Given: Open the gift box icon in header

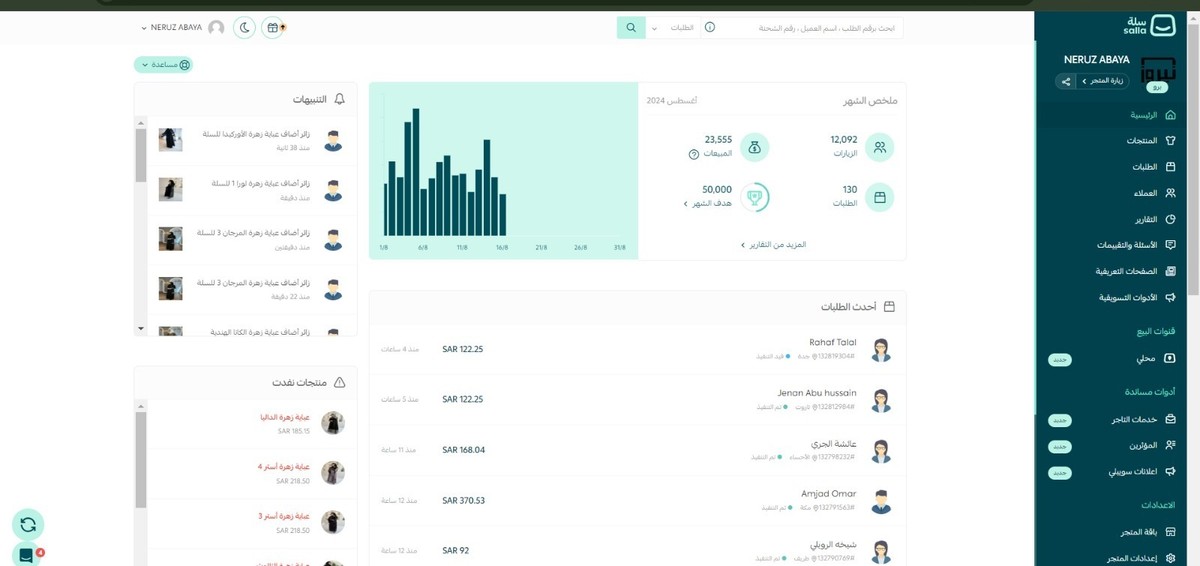Looking at the screenshot, I should coord(273,27).
